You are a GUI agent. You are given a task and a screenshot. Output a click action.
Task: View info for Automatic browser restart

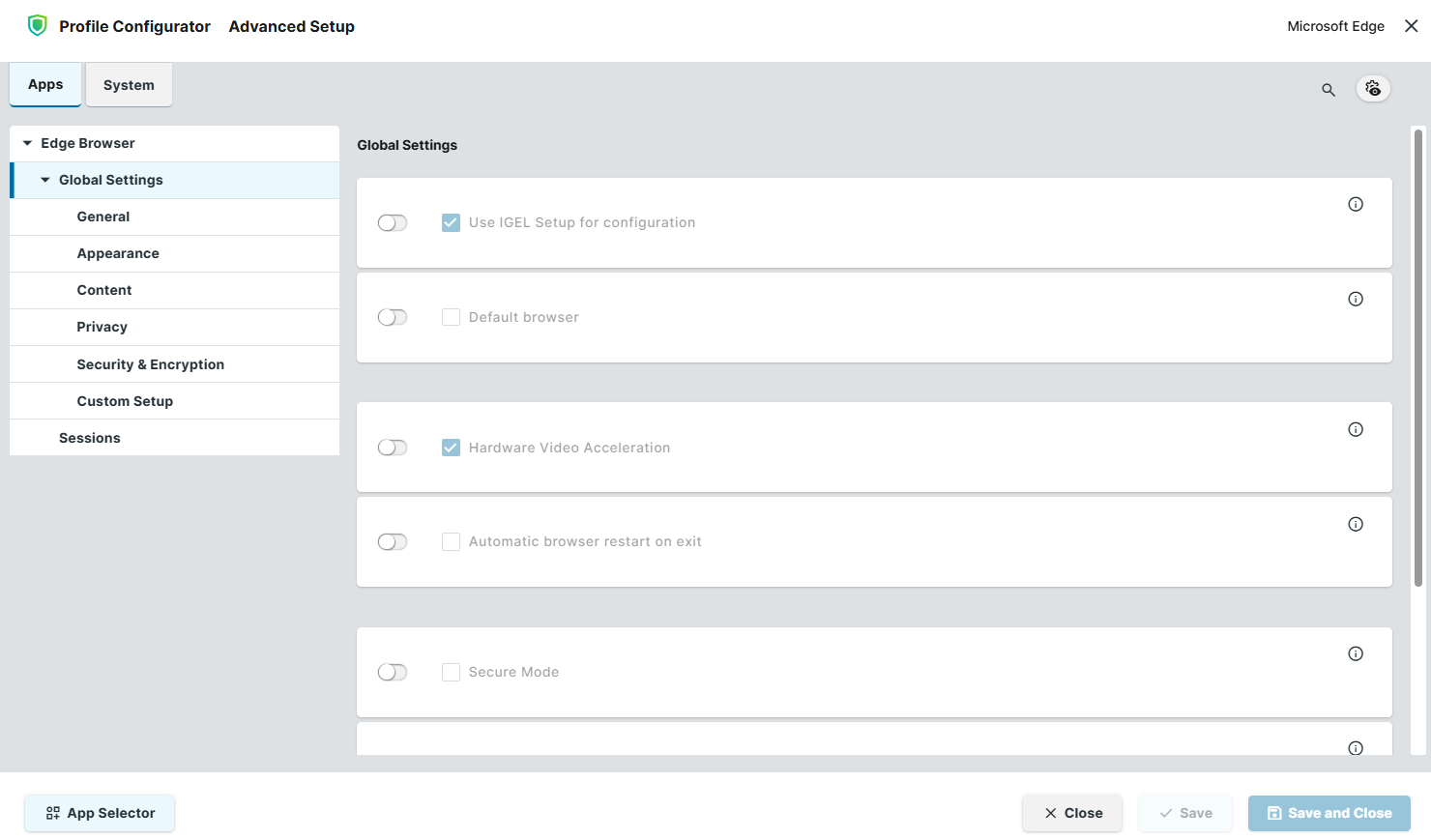point(1356,524)
